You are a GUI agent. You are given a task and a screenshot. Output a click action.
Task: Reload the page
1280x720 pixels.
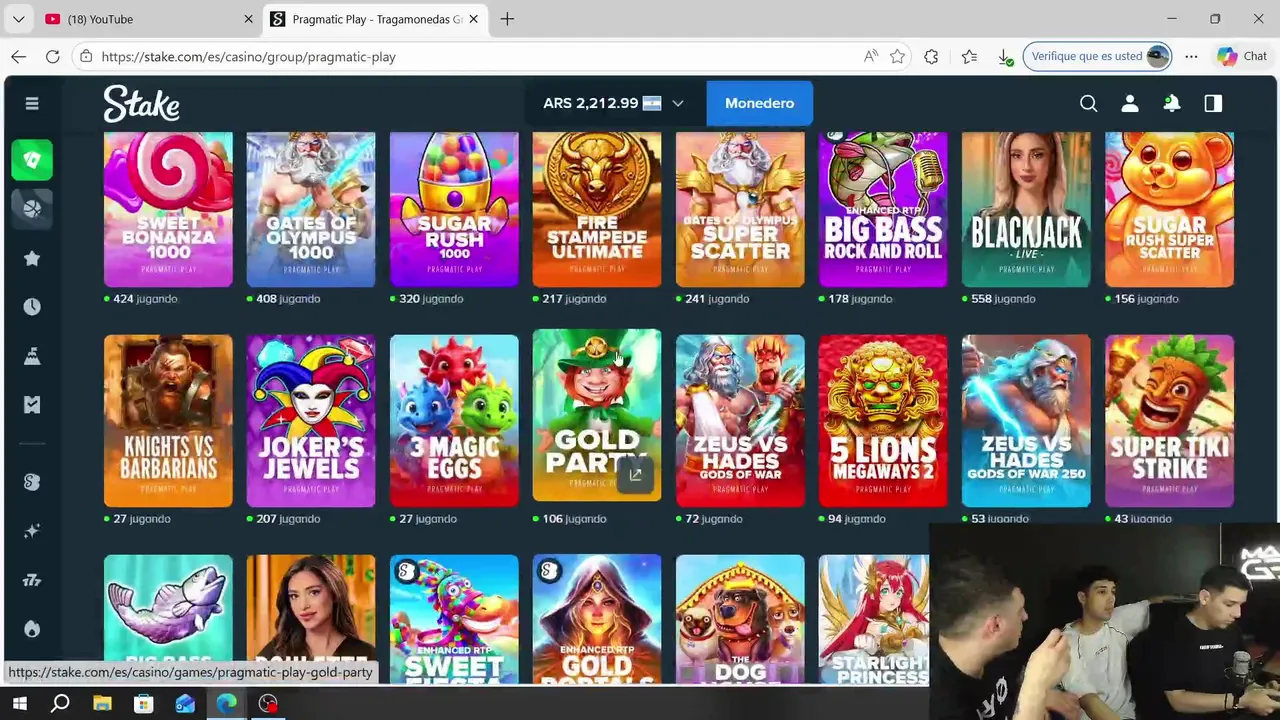point(52,57)
